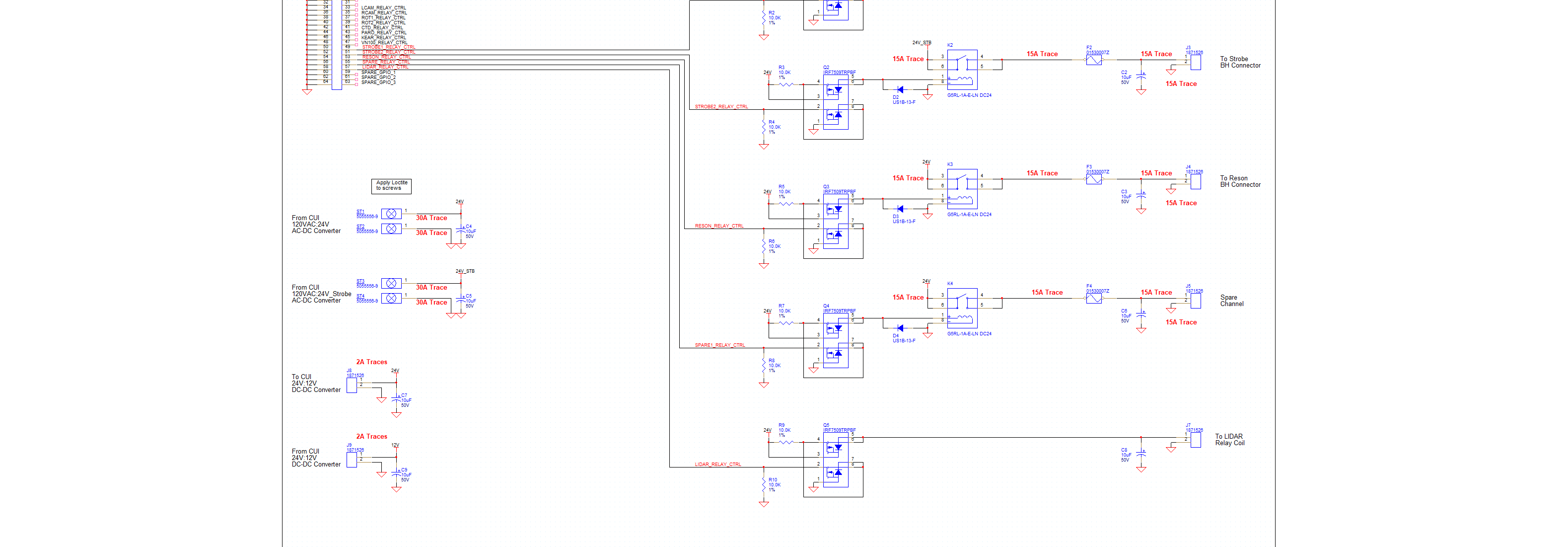Select LCAM_RELAY_CTRL pin label
Image resolution: width=1568 pixels, height=547 pixels.
383,8
